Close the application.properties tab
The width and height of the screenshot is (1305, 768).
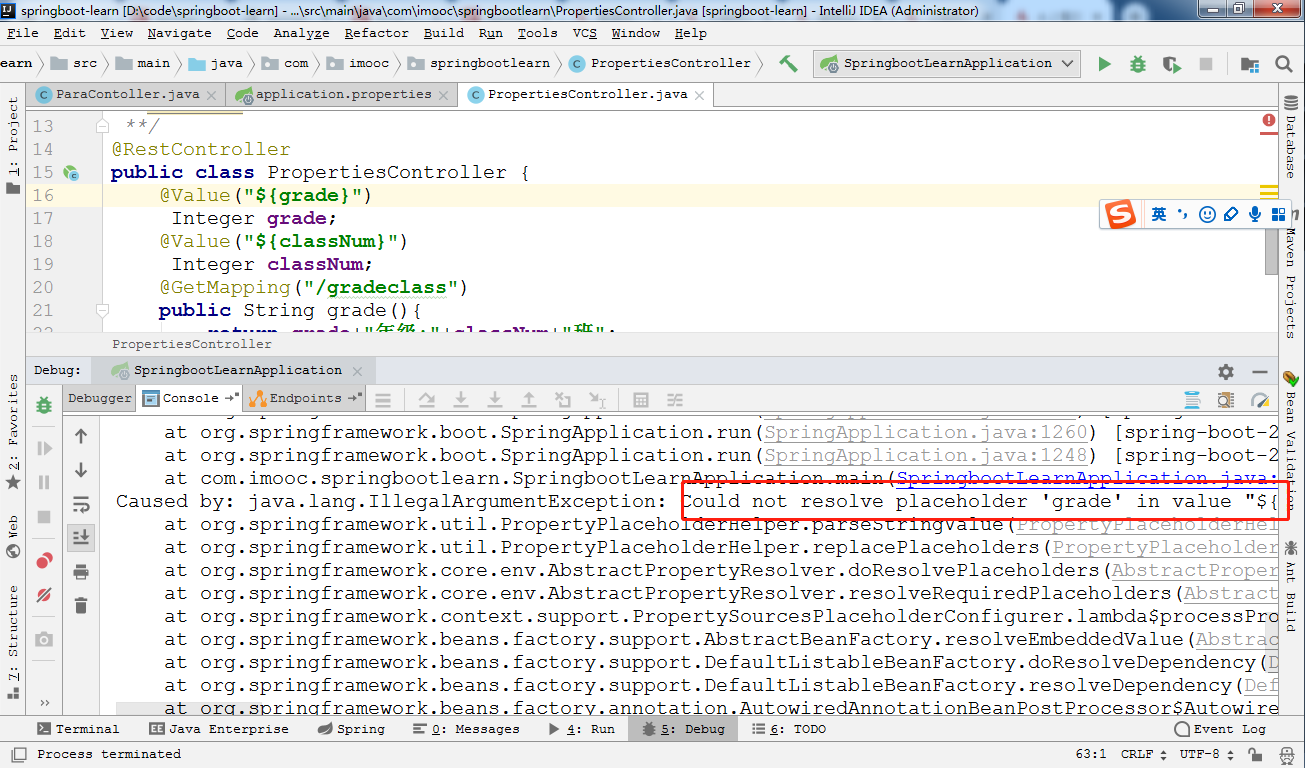point(444,95)
